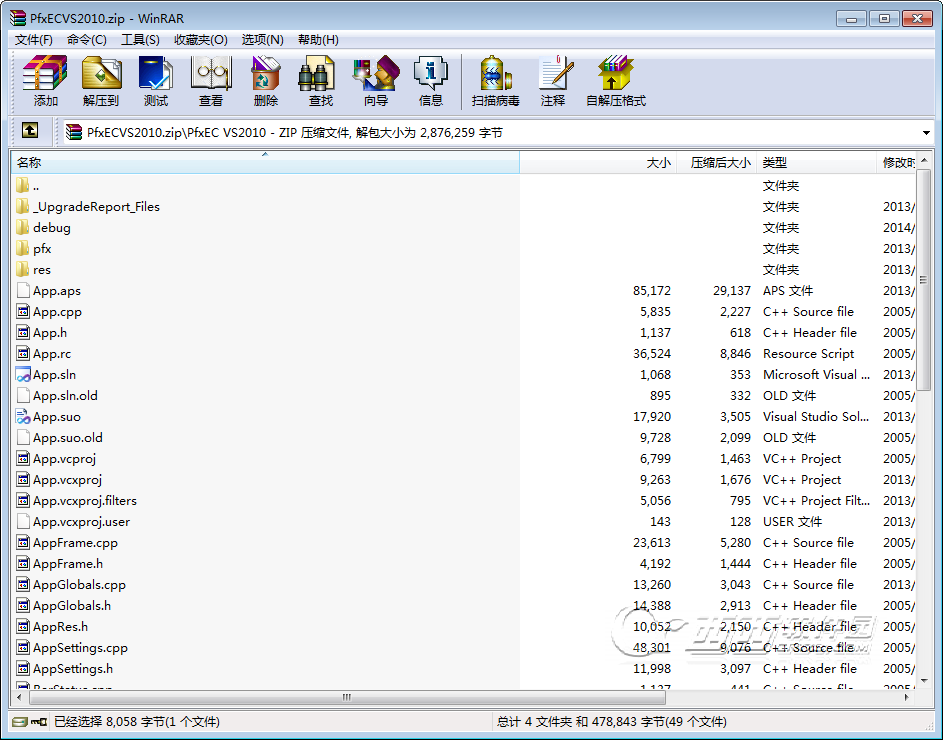943x740 pixels.
Task: Select the App.suo.old file name
Action: point(67,437)
